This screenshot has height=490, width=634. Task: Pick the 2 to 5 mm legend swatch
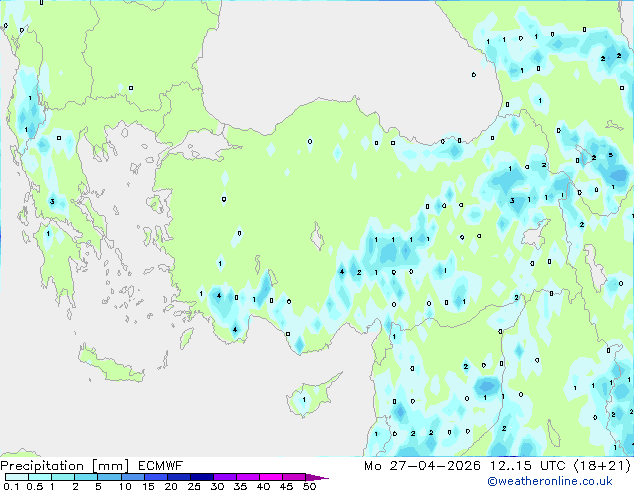click(86, 477)
